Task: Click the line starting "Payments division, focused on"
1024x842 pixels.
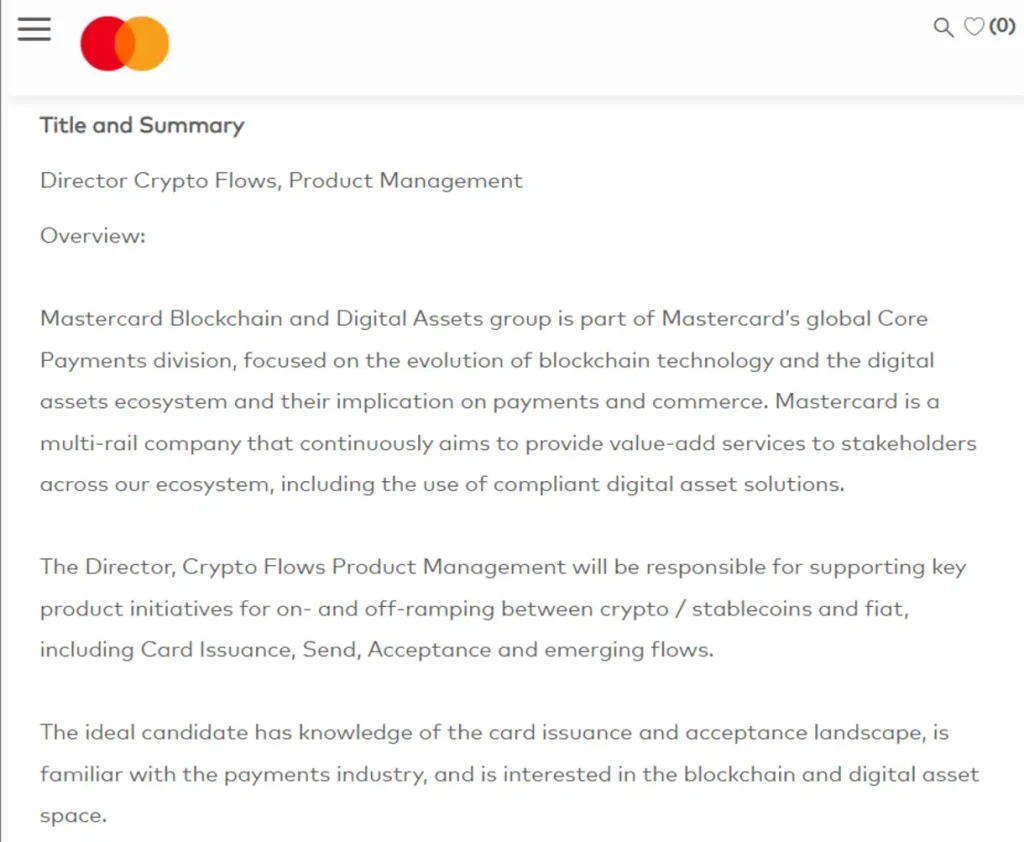Action: coord(487,360)
